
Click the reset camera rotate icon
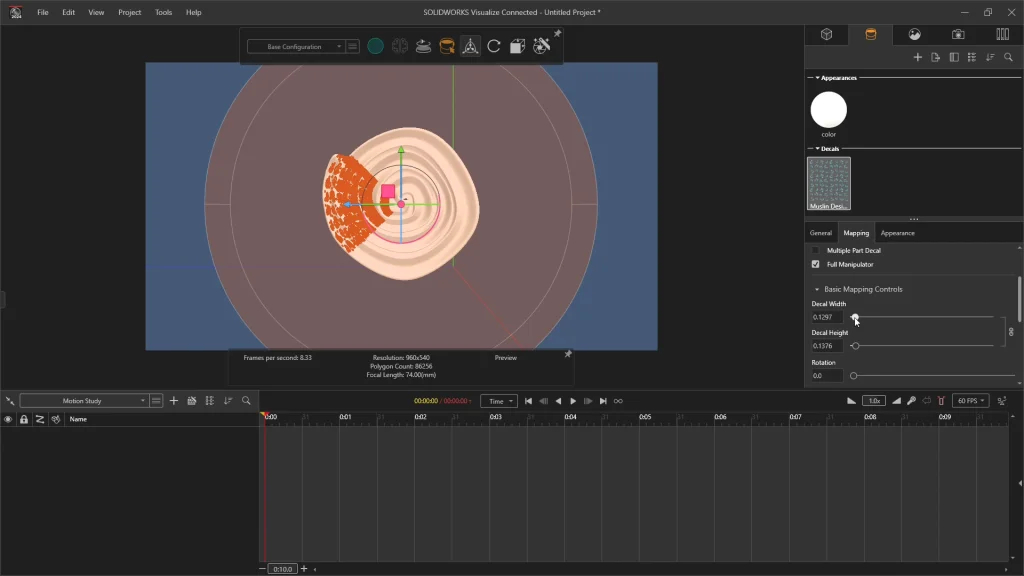[494, 46]
